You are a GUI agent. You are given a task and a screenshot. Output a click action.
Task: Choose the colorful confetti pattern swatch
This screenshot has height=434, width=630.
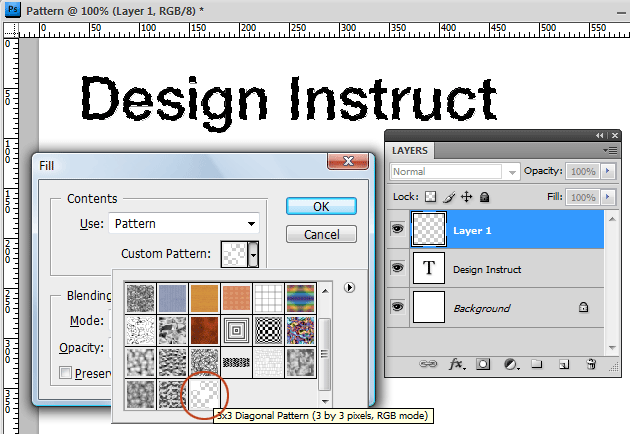tap(301, 330)
